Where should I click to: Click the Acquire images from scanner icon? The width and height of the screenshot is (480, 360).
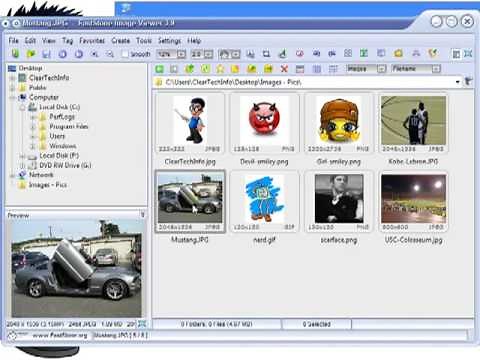[x=15, y=53]
